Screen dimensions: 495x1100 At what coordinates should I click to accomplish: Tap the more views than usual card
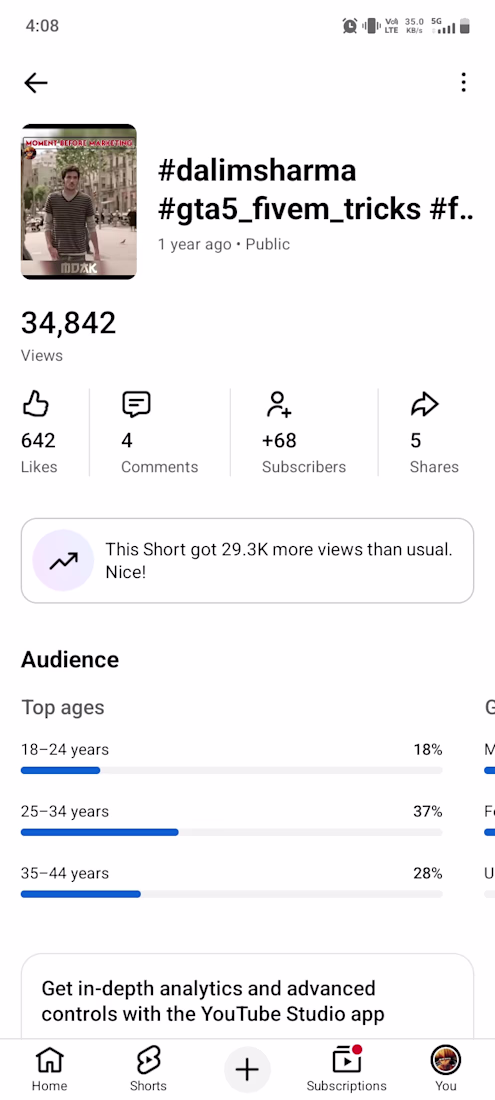248,561
